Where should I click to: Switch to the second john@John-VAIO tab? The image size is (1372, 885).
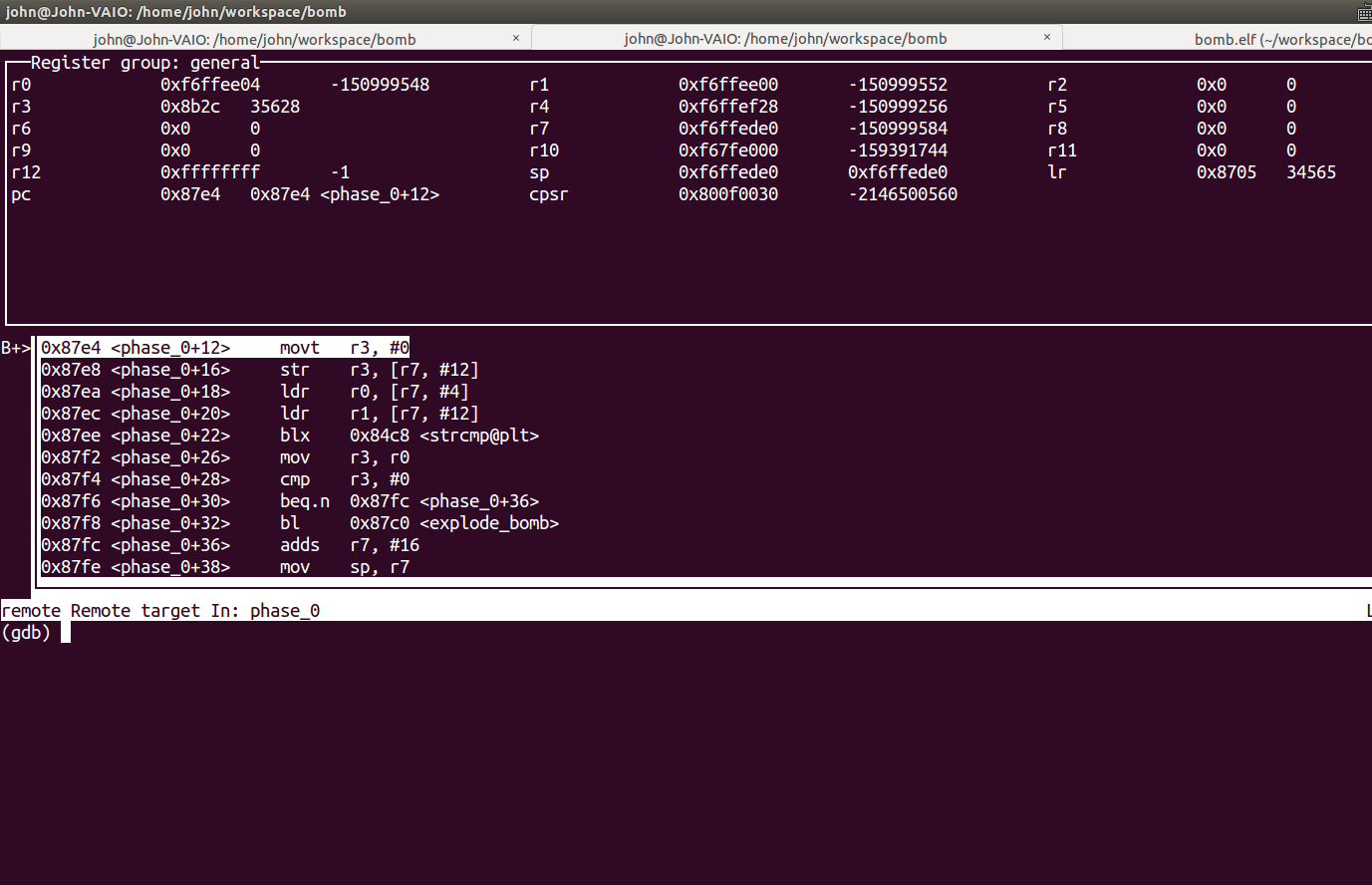coord(785,39)
